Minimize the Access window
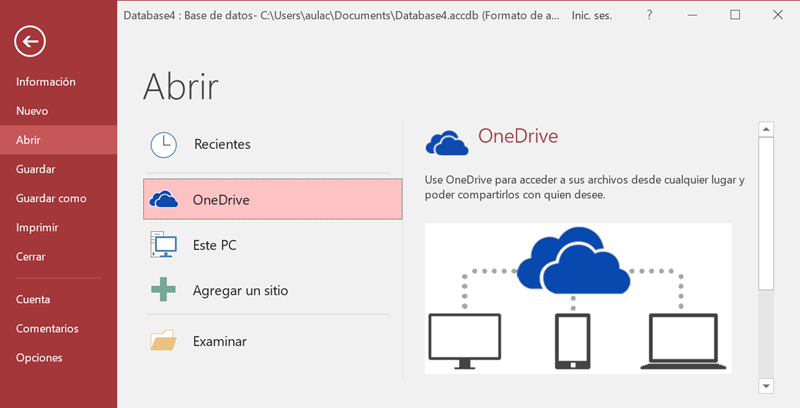Screen dimensions: 800x408 coord(692,15)
